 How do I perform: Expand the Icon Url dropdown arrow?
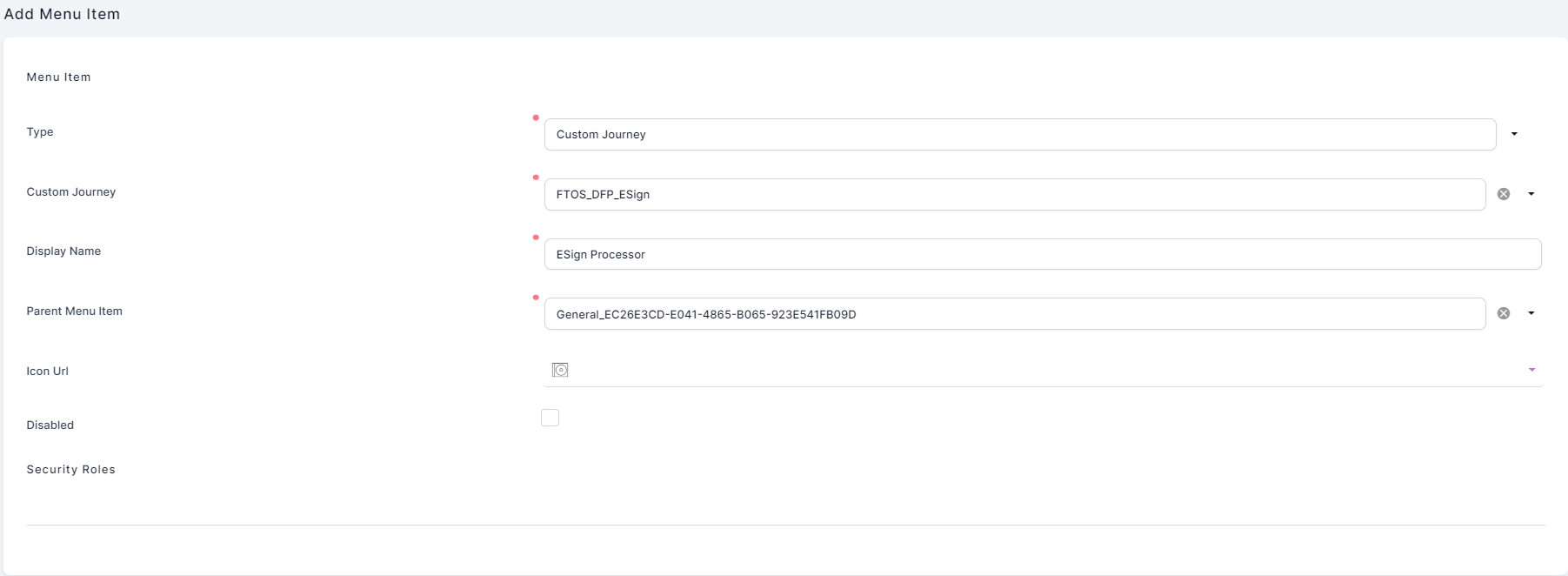(1531, 370)
